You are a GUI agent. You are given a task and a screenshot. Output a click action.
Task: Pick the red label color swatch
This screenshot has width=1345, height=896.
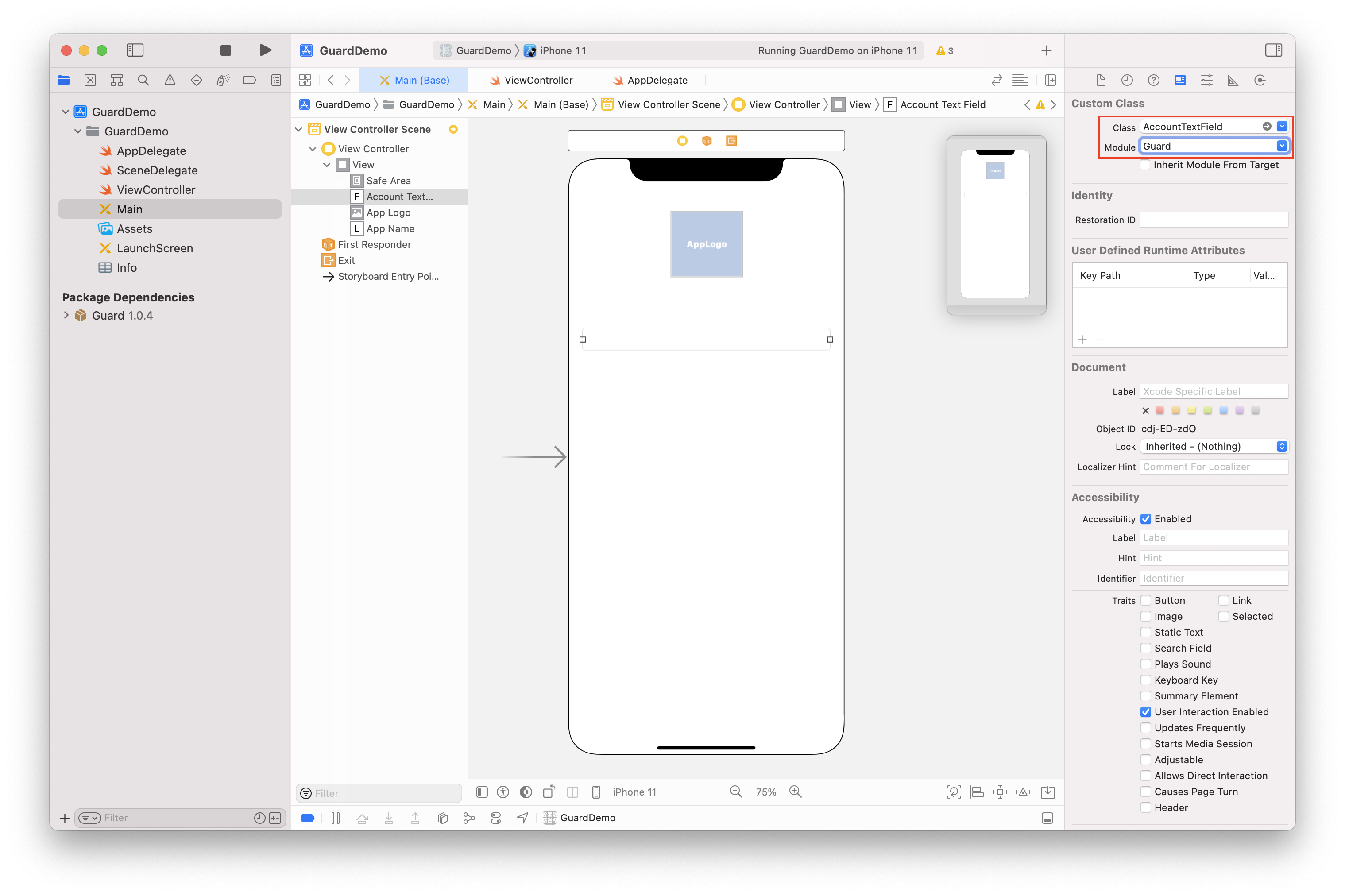(1160, 410)
